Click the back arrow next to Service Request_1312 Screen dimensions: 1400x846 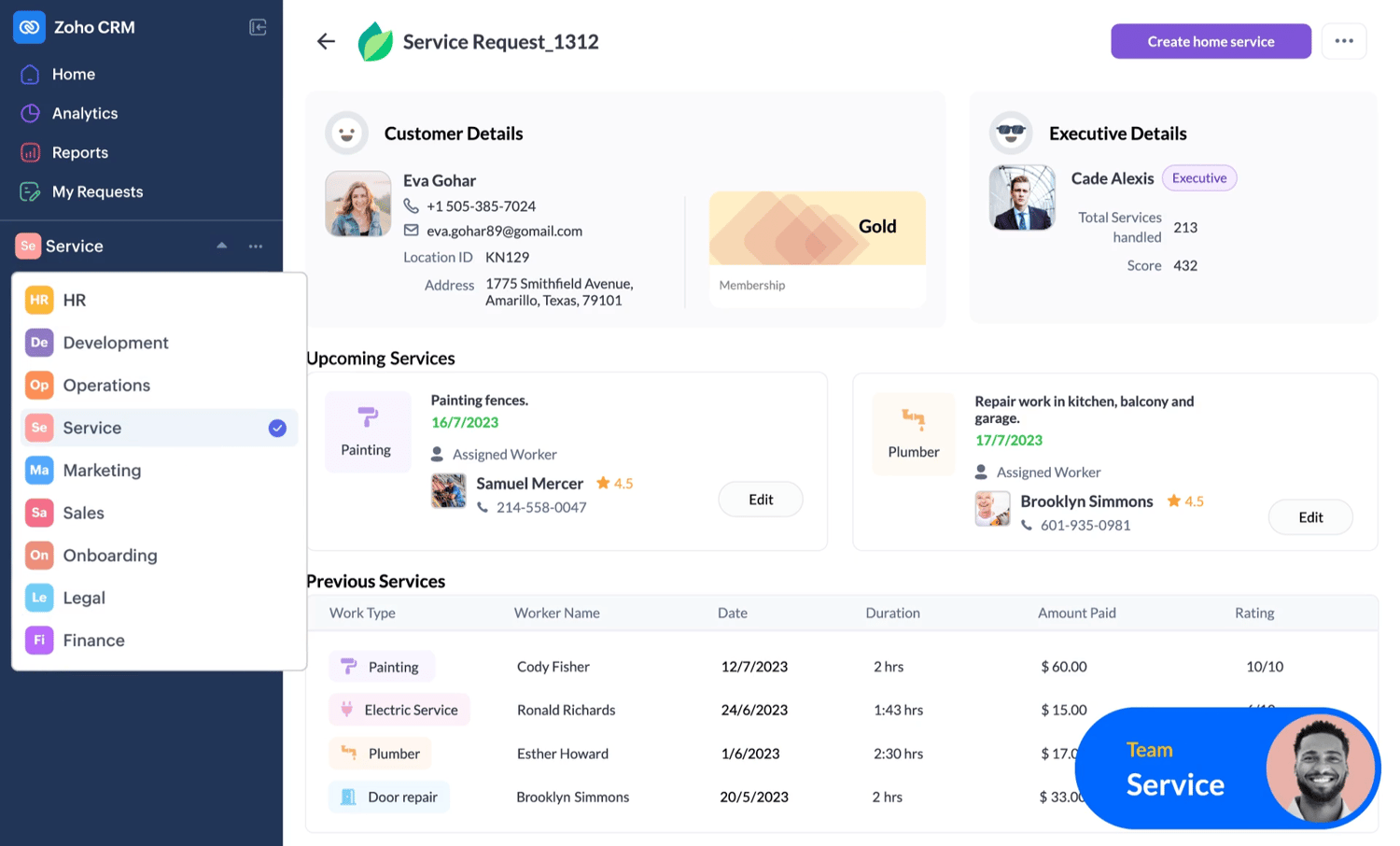pyautogui.click(x=326, y=41)
